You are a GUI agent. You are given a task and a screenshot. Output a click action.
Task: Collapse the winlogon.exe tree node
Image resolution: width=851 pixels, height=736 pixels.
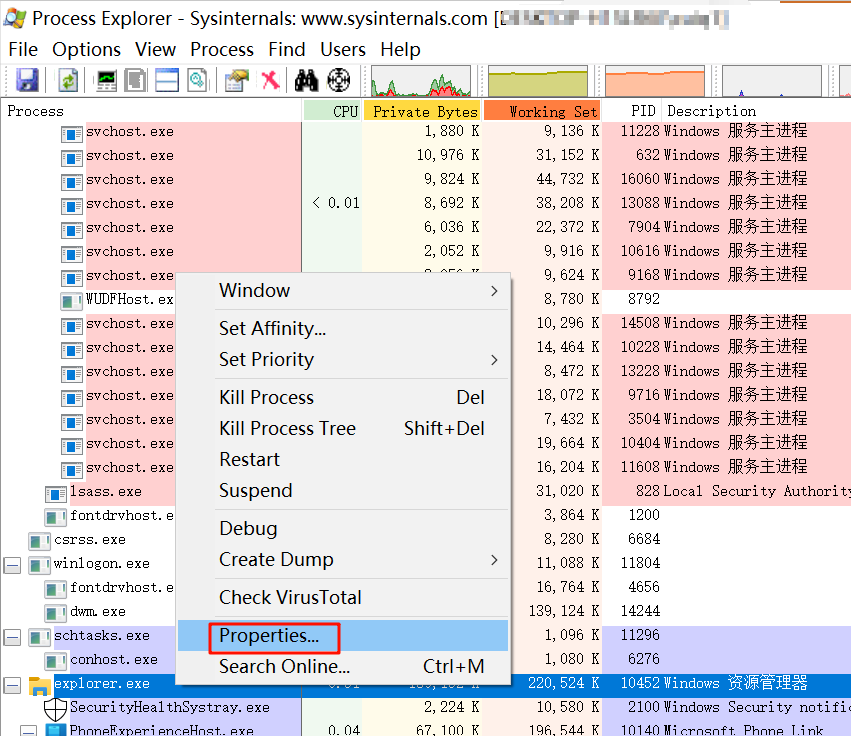pos(12,565)
